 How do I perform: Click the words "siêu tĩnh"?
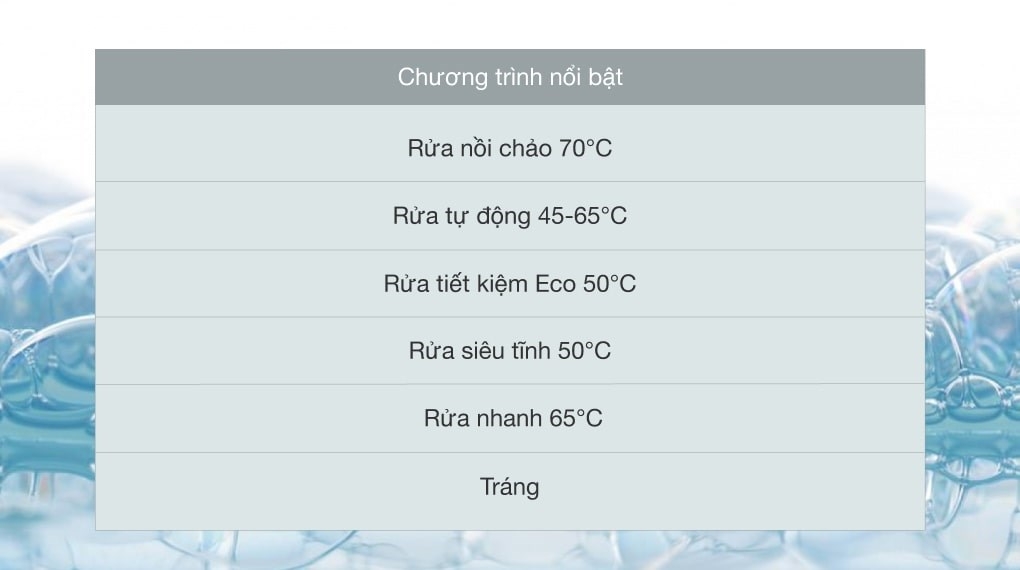[x=507, y=351]
